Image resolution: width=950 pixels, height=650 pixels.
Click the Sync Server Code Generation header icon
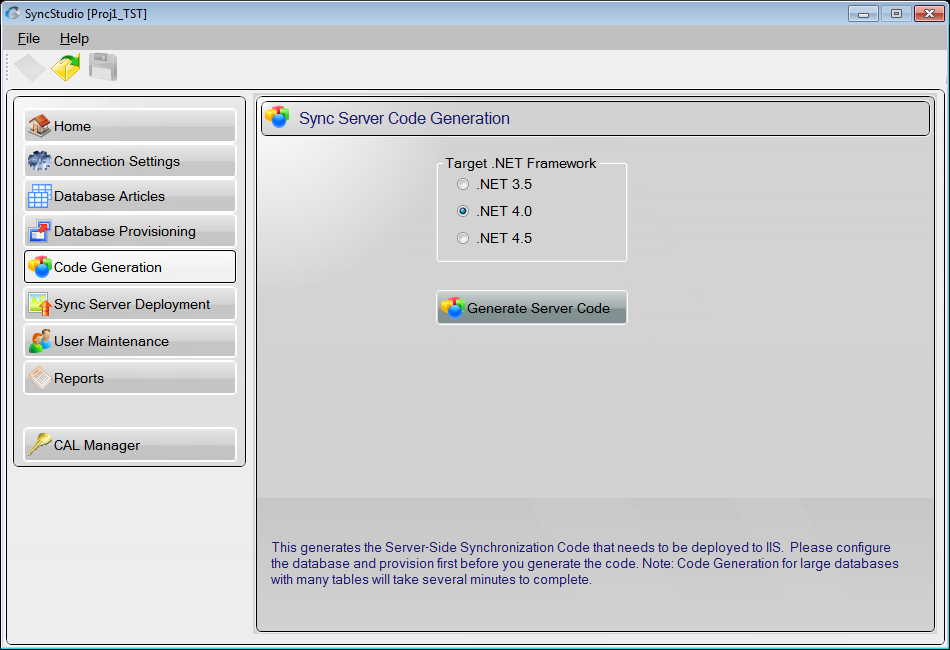pos(277,118)
